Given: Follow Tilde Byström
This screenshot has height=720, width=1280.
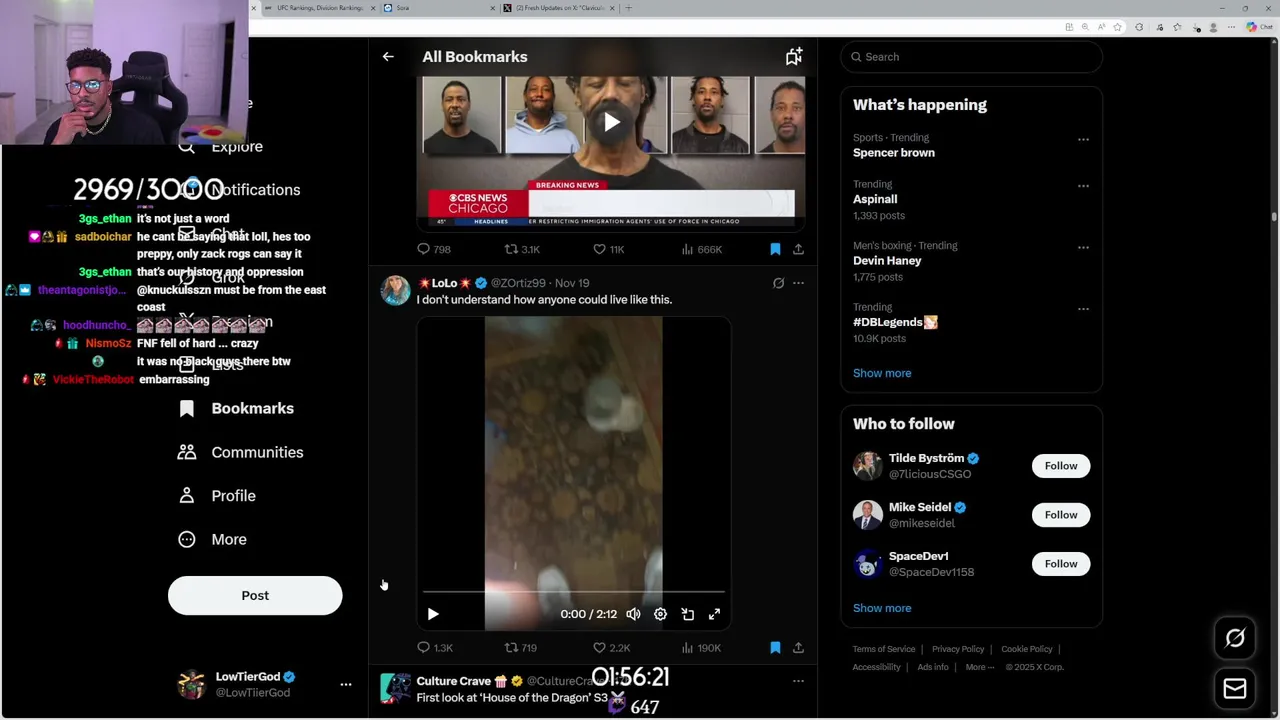Looking at the screenshot, I should (x=1061, y=466).
